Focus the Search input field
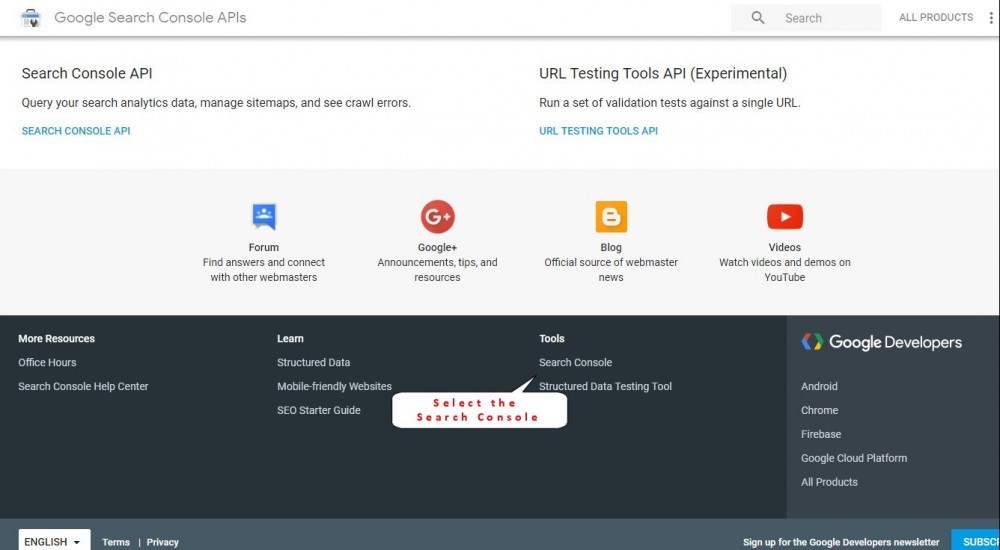1000x550 pixels. (806, 18)
